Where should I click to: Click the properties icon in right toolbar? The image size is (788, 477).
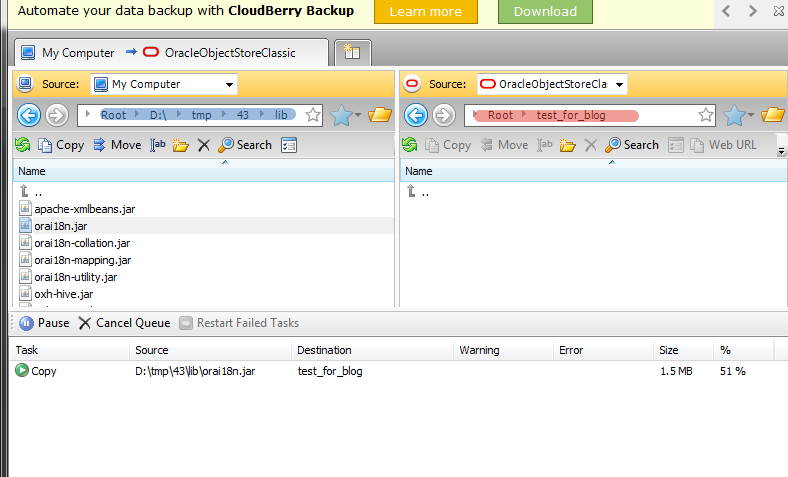676,145
